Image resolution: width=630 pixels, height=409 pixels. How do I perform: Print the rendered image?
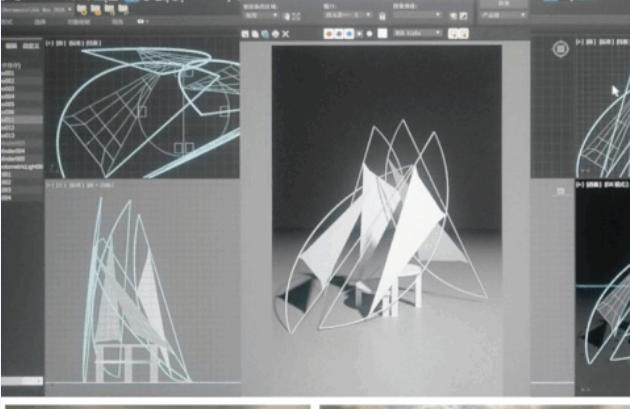(x=275, y=34)
